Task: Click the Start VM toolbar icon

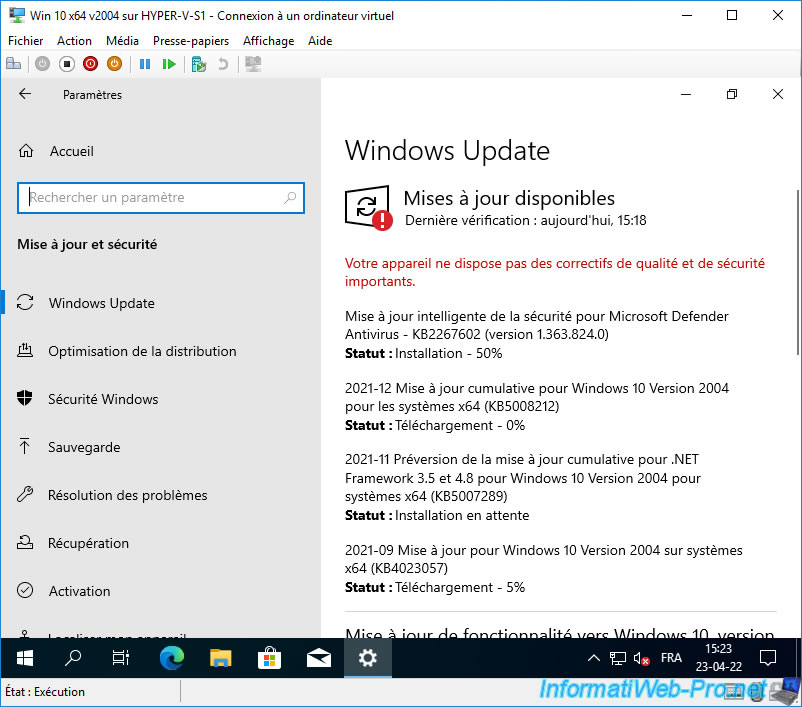Action: [x=42, y=64]
